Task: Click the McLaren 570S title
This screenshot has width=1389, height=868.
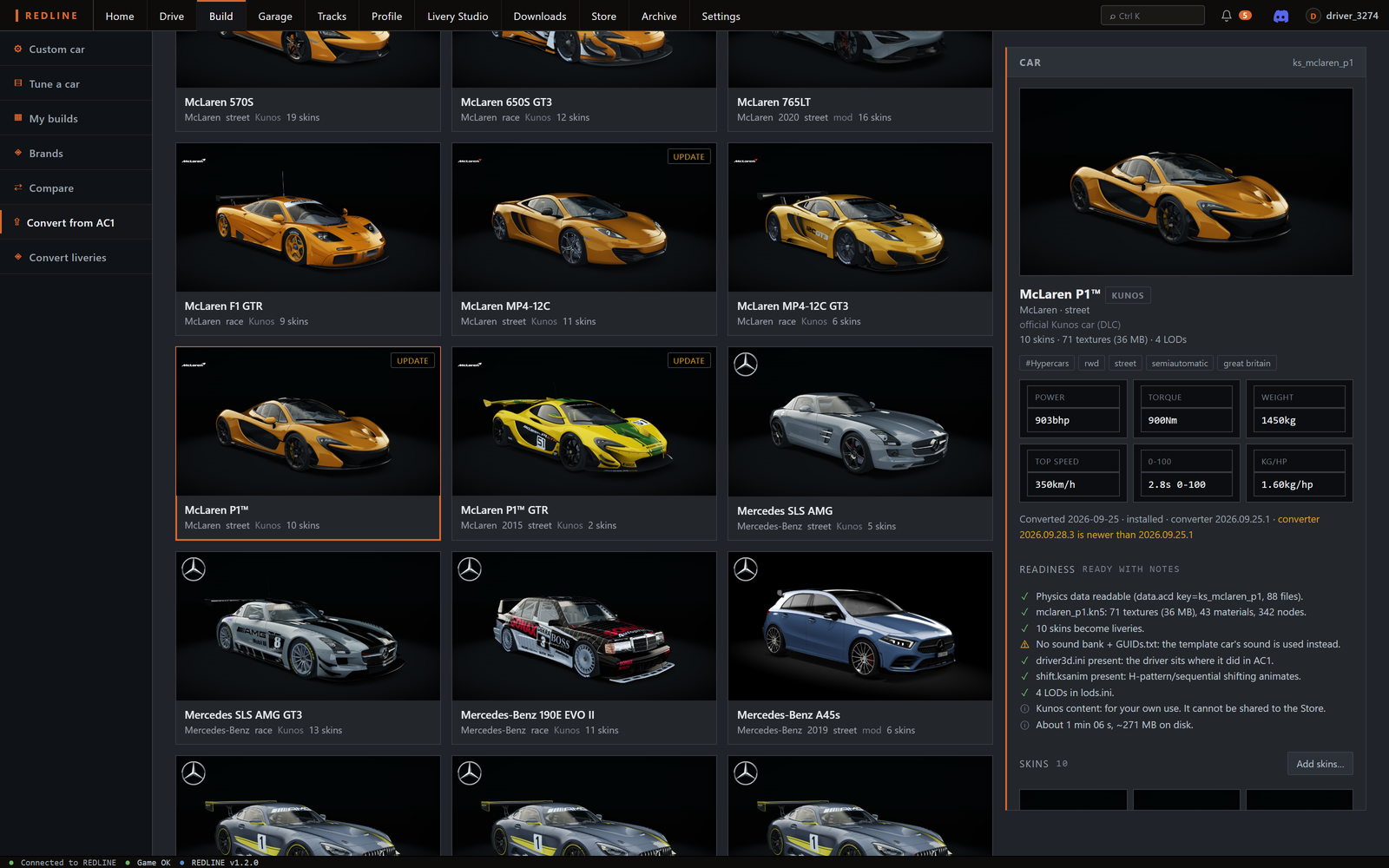Action: click(x=219, y=102)
